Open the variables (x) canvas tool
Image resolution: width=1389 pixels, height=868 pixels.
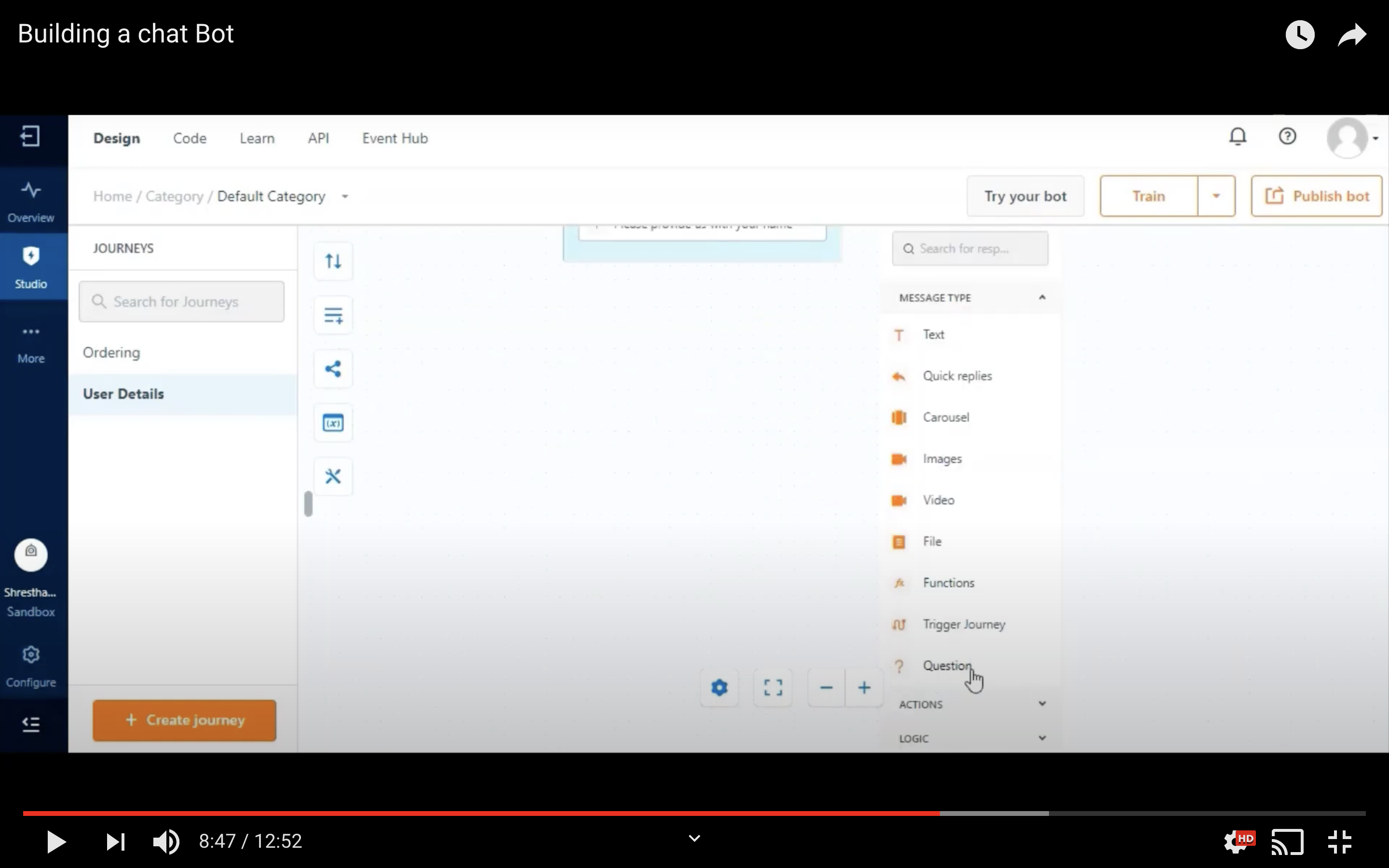333,422
